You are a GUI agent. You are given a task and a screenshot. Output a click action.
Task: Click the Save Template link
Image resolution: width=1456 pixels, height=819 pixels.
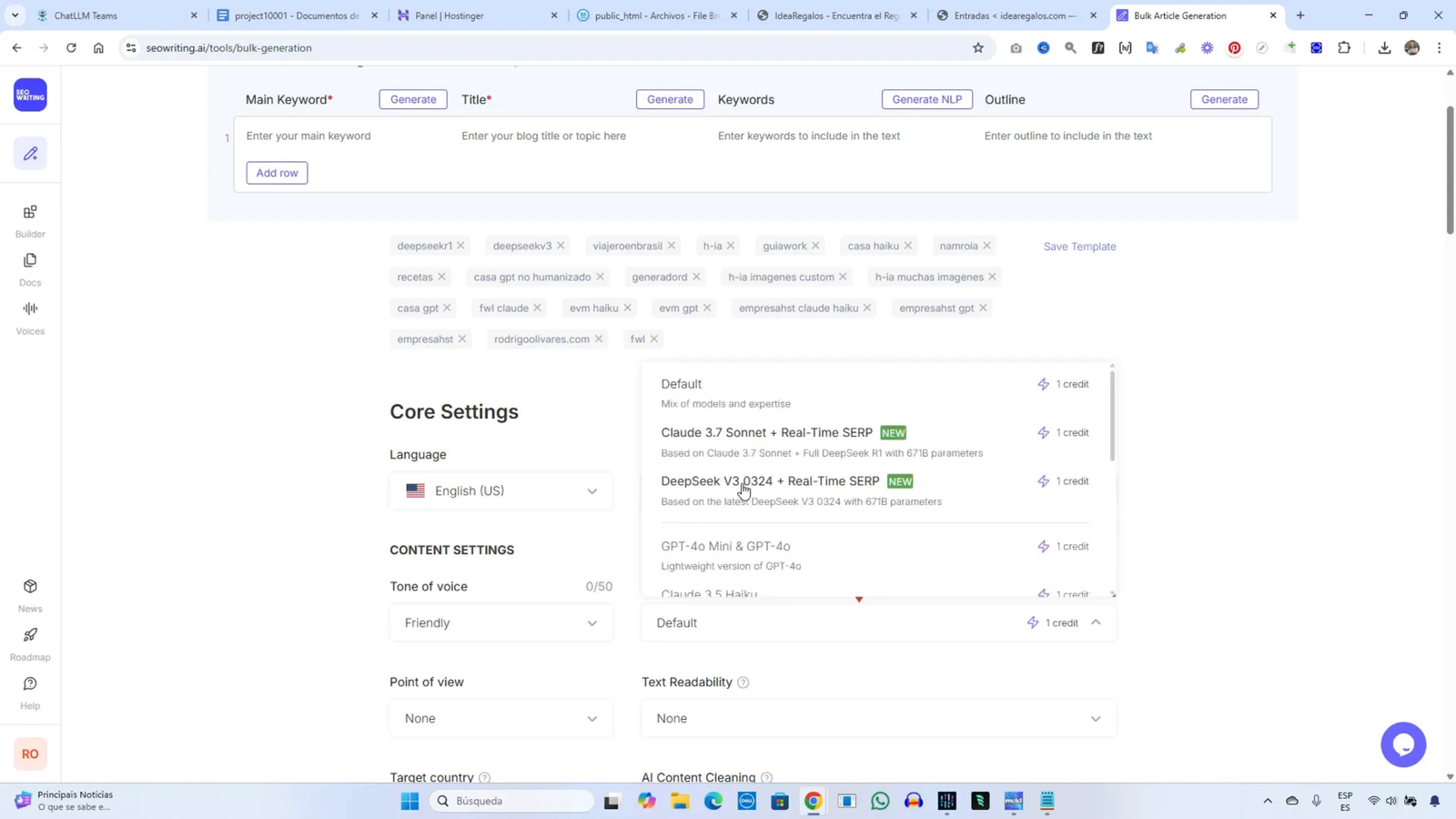(x=1078, y=246)
